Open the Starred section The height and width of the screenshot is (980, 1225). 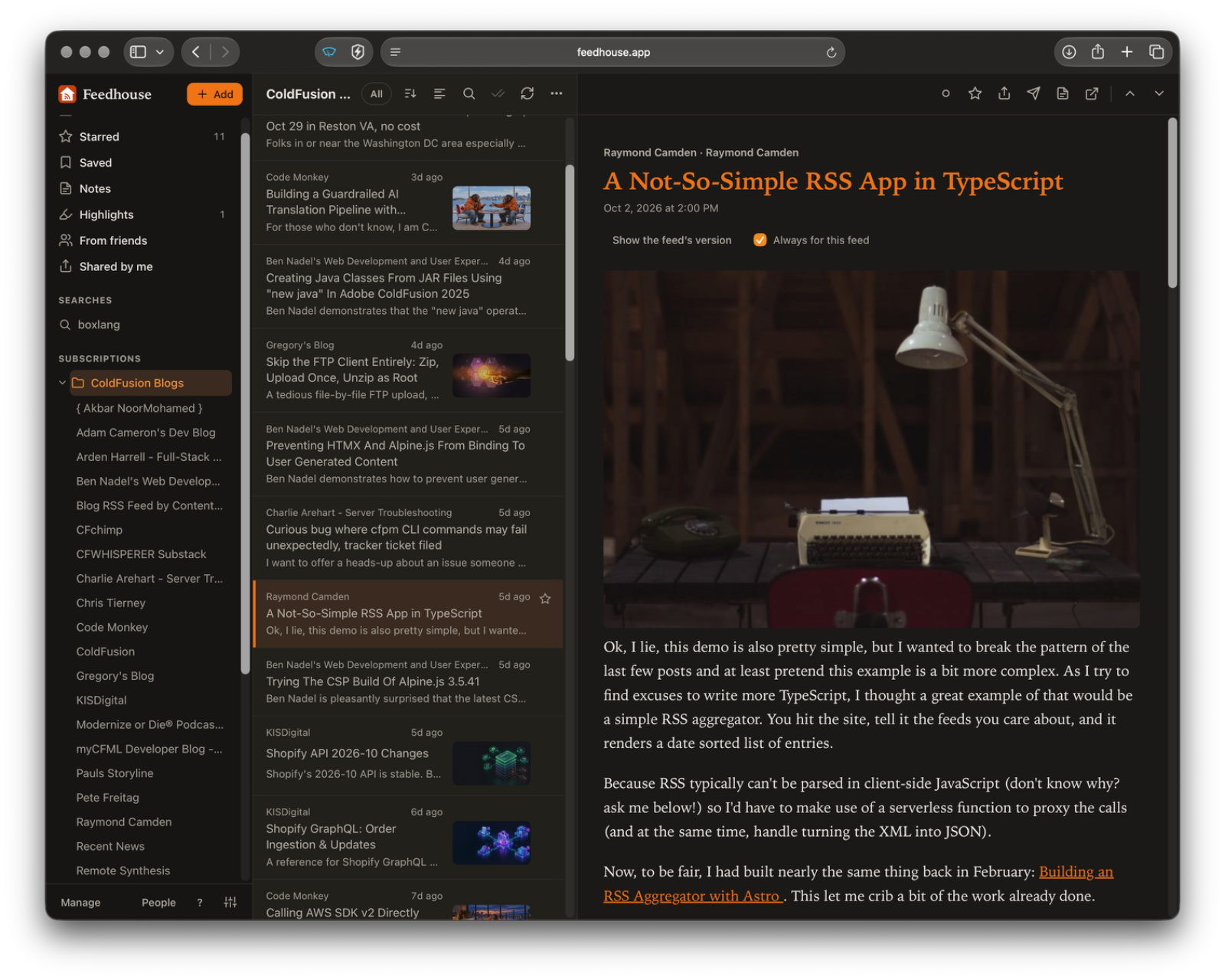(x=142, y=136)
